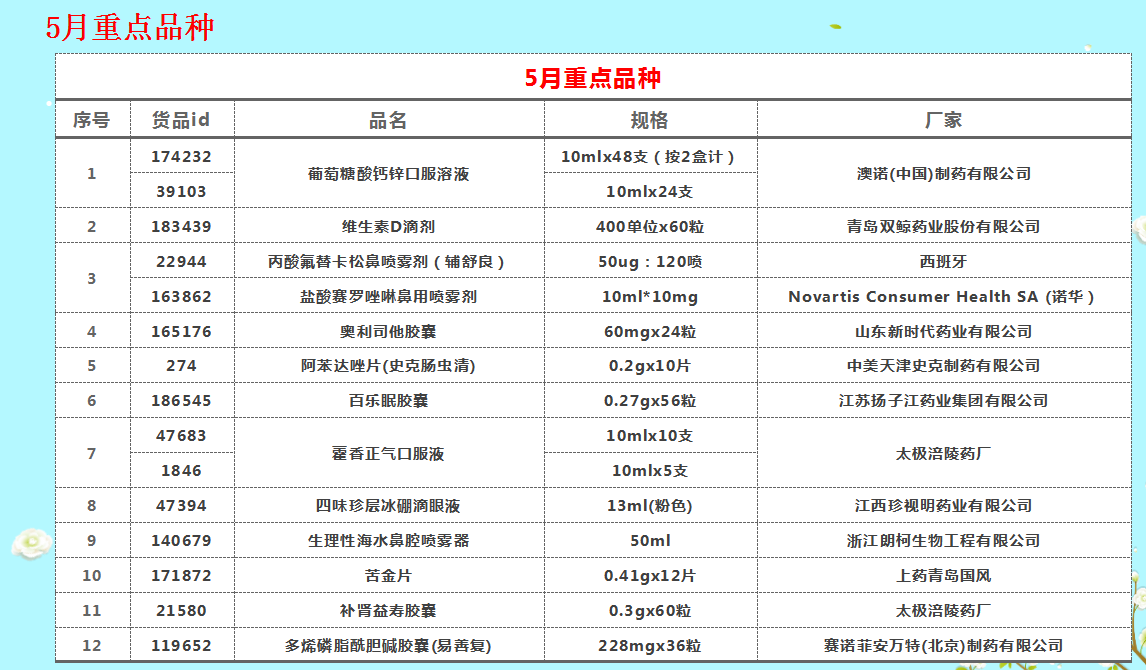Select "太极涪陵药厂" in the 补肾益寿胶囊 row
Viewport: 1146px width, 670px height.
[x=944, y=611]
